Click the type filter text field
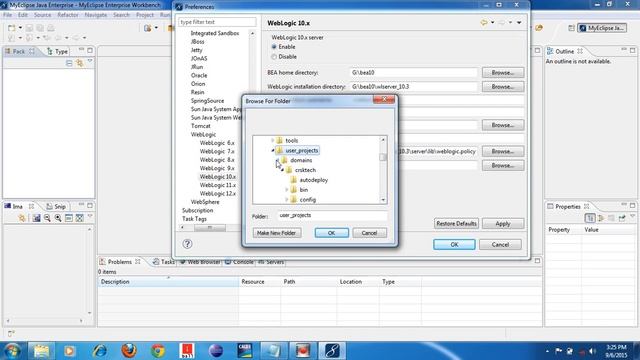This screenshot has width=640, height=360. tap(218, 22)
